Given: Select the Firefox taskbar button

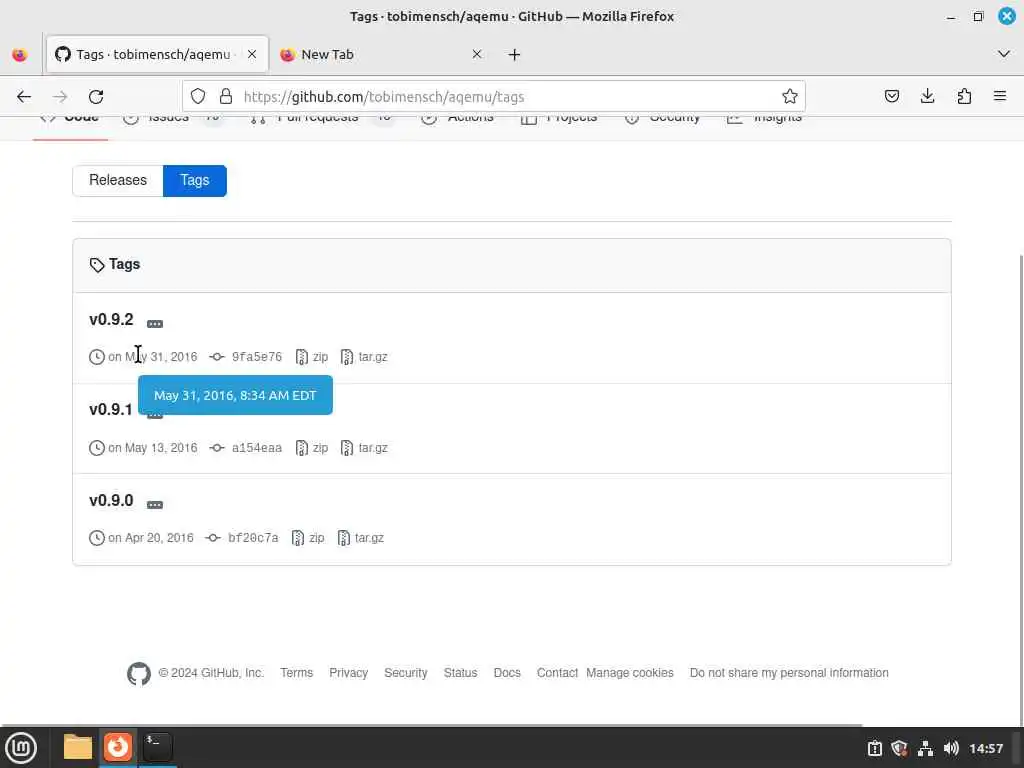Looking at the screenshot, I should point(118,748).
